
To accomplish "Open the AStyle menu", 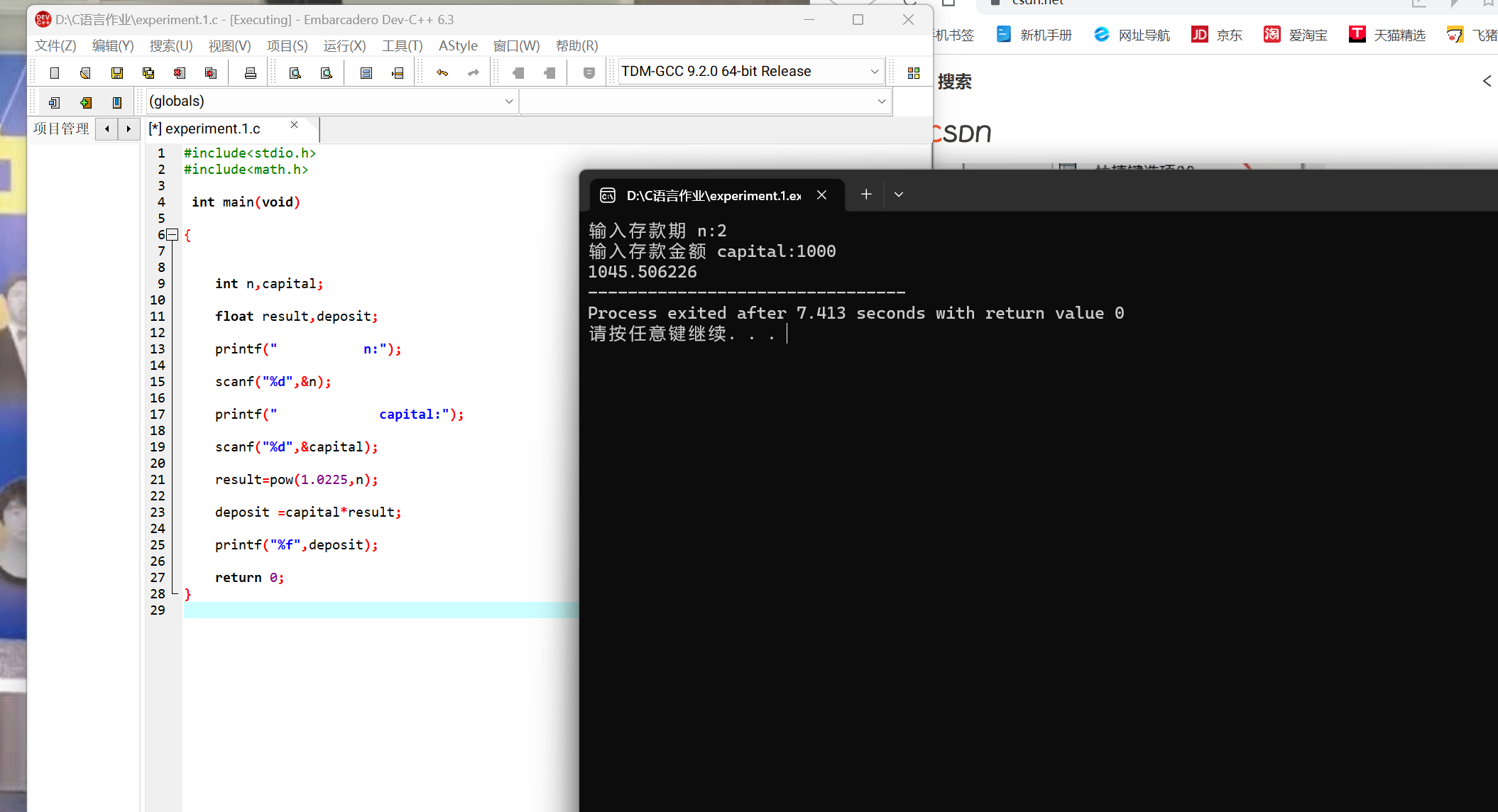I will (458, 46).
